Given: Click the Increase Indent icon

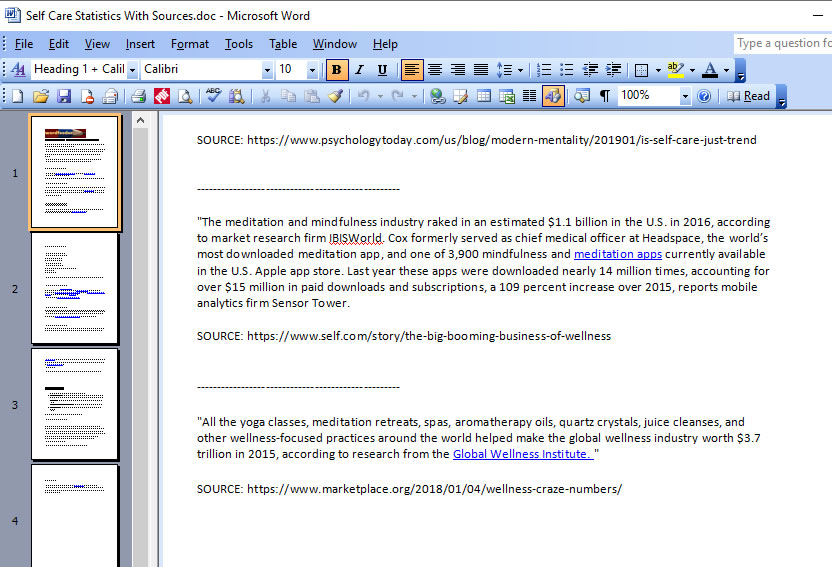Looking at the screenshot, I should click(613, 69).
